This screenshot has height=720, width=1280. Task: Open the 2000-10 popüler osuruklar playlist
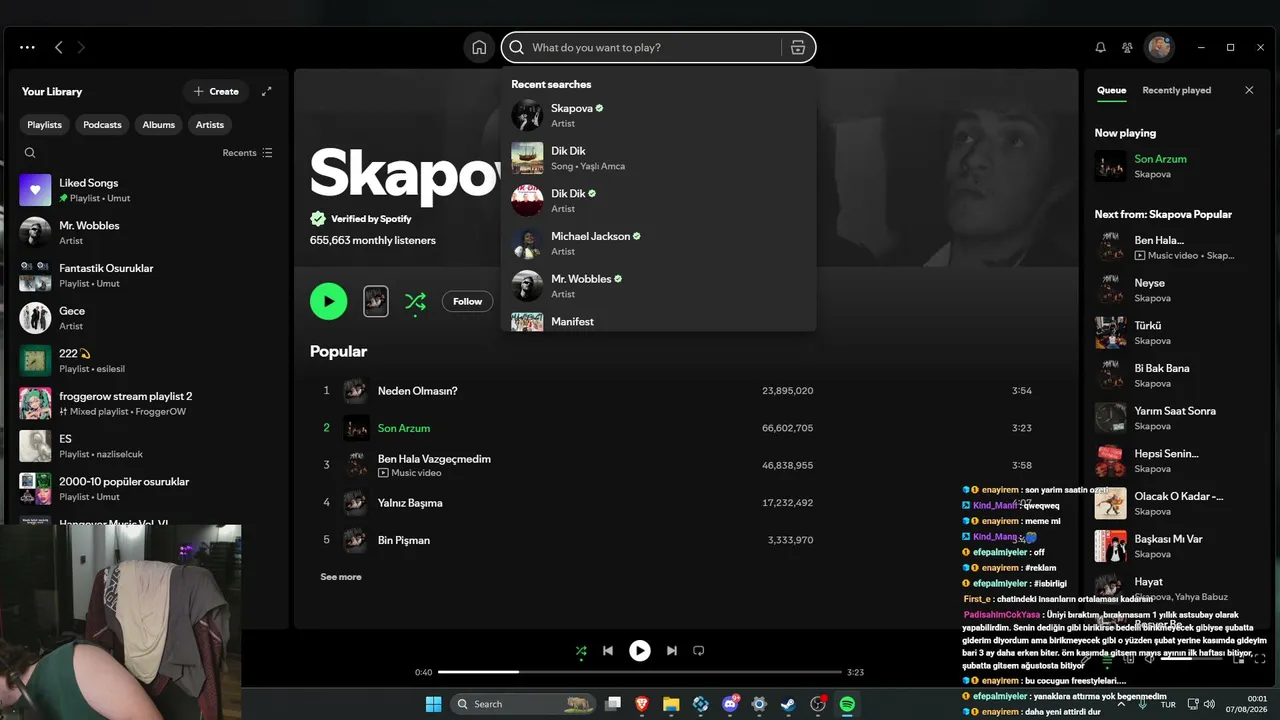148,488
